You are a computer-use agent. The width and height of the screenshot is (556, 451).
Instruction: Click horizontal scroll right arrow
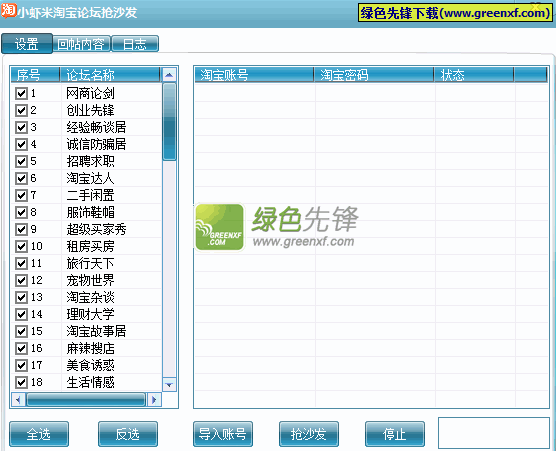click(x=154, y=400)
